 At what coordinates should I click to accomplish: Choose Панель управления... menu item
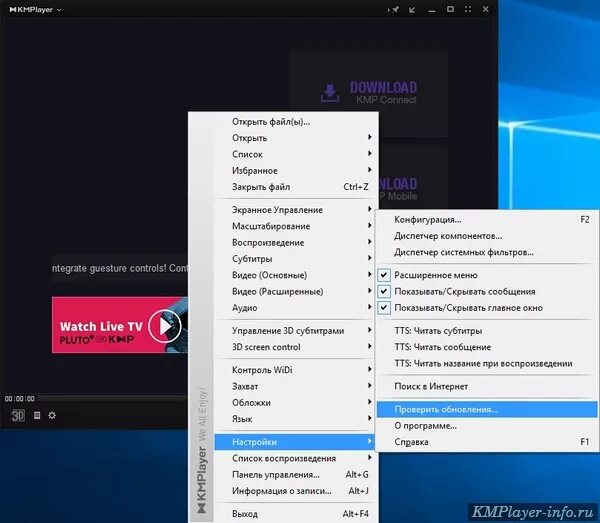(x=296, y=475)
